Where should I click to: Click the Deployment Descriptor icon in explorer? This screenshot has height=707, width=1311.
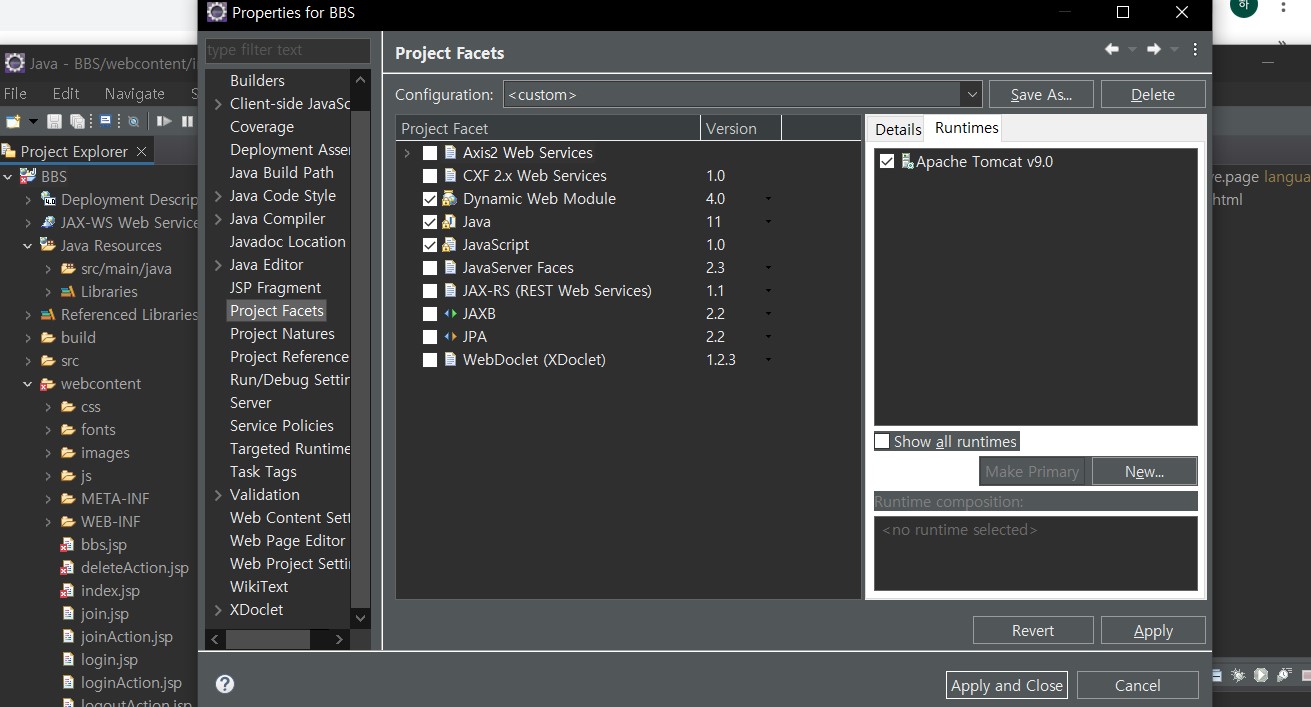[x=49, y=199]
